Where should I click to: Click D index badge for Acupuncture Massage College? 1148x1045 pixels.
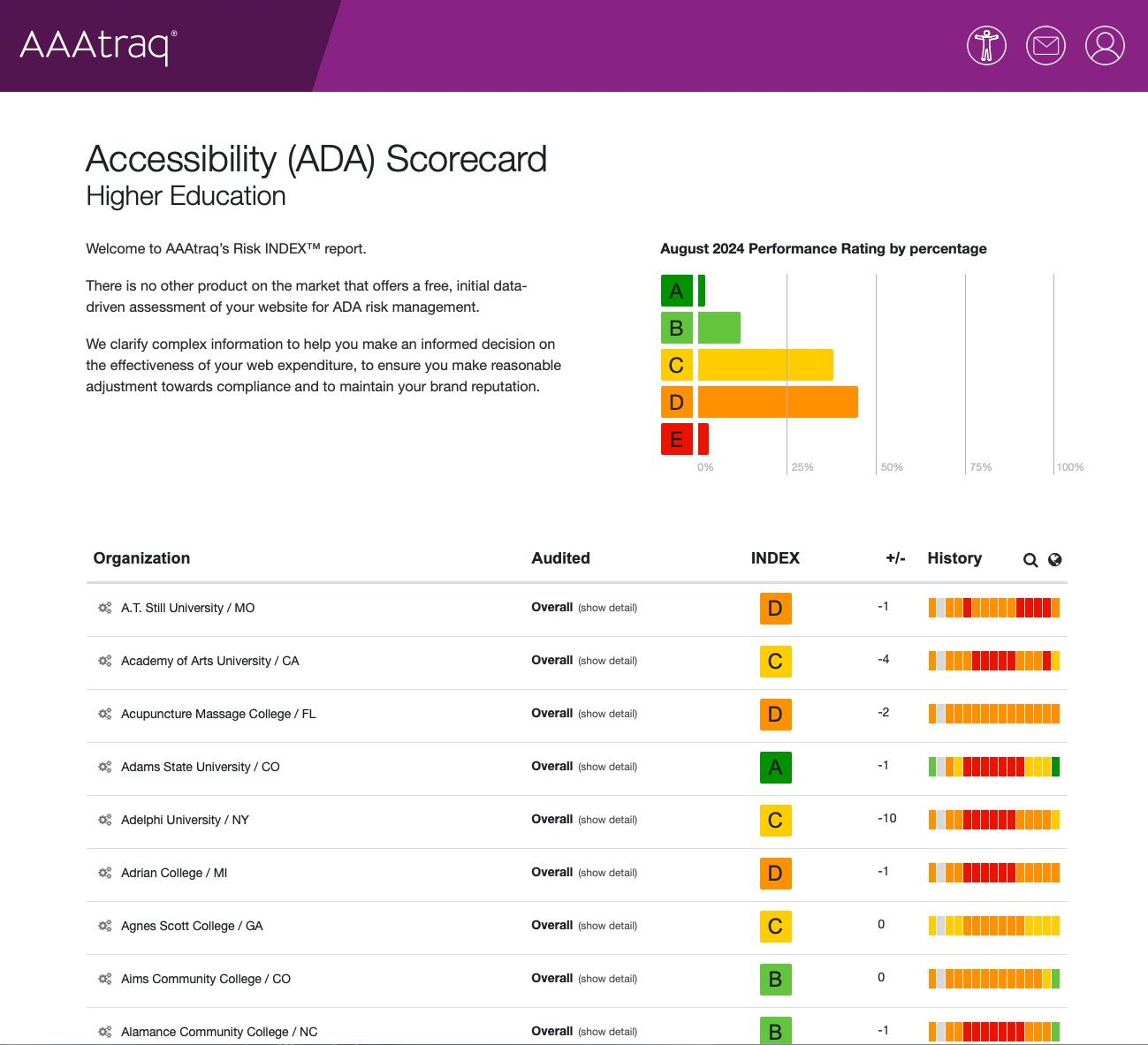775,715
